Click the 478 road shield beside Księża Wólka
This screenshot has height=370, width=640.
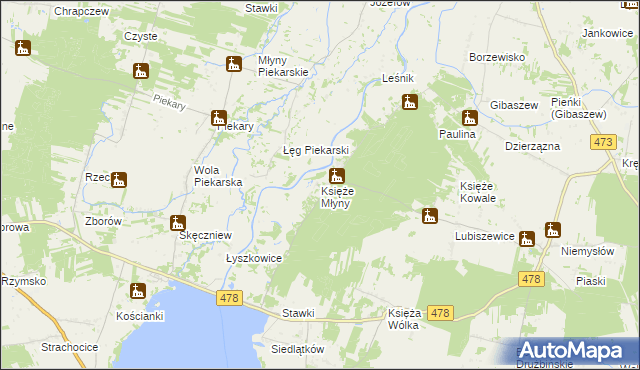tap(440, 313)
